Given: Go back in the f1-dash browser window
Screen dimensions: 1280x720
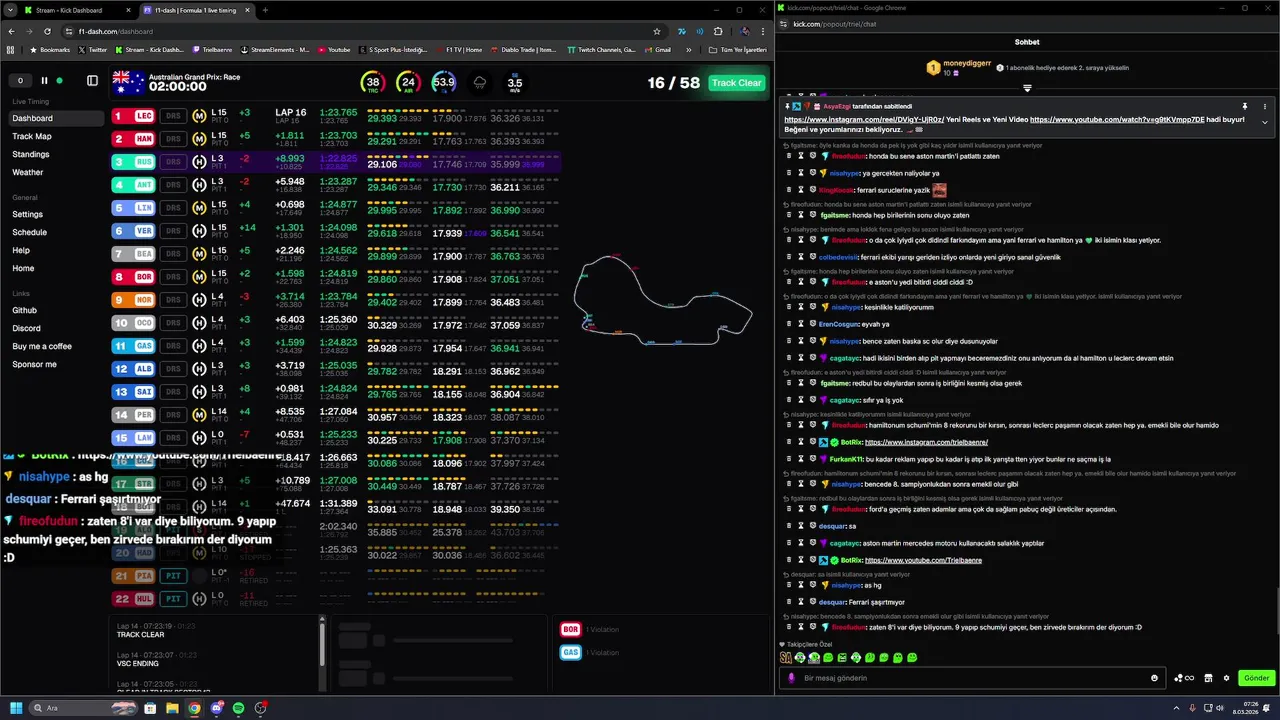Looking at the screenshot, I should 11,31.
